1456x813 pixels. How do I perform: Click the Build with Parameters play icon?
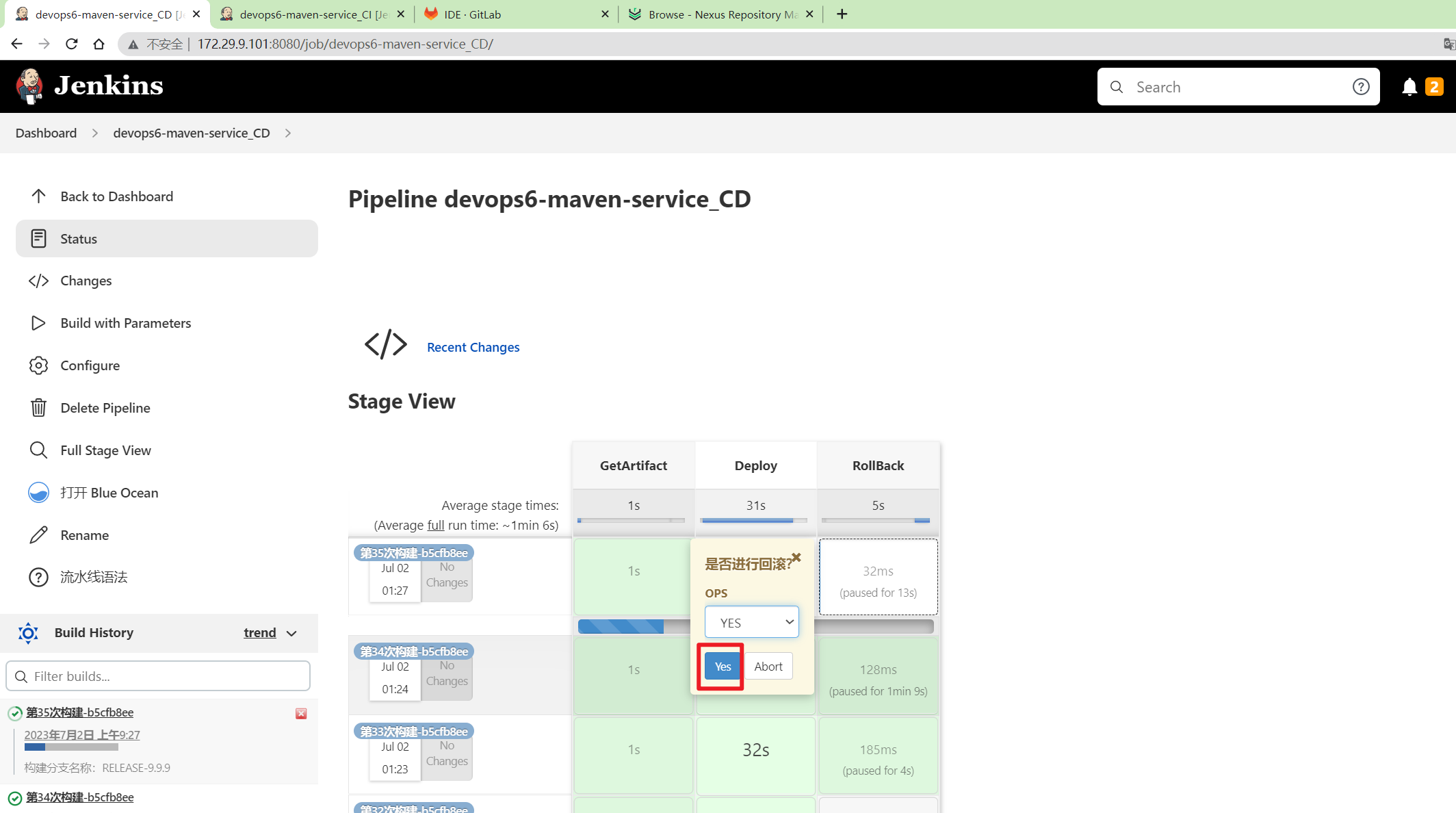point(38,323)
